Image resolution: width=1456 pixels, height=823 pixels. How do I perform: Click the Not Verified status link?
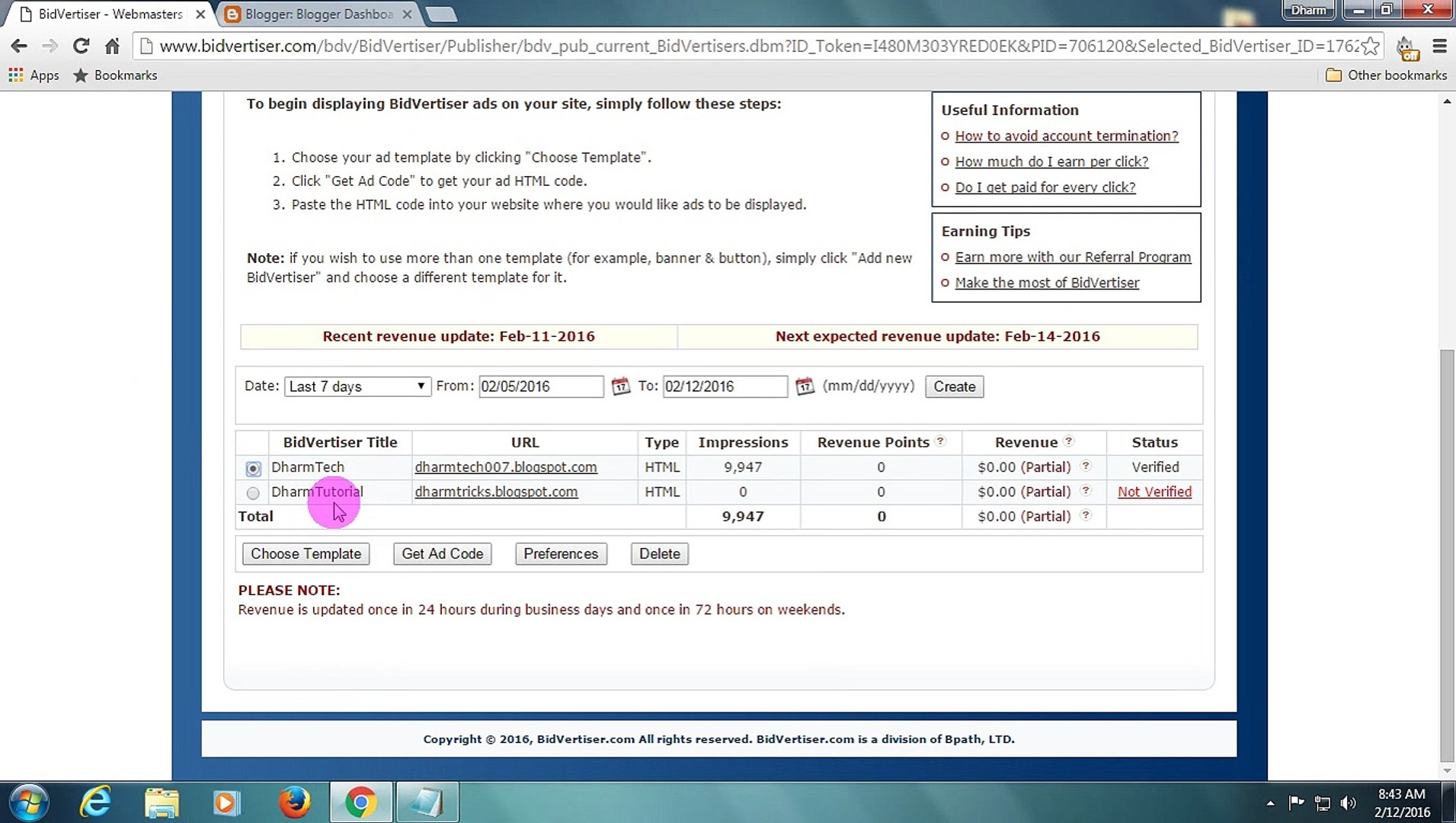click(1154, 492)
